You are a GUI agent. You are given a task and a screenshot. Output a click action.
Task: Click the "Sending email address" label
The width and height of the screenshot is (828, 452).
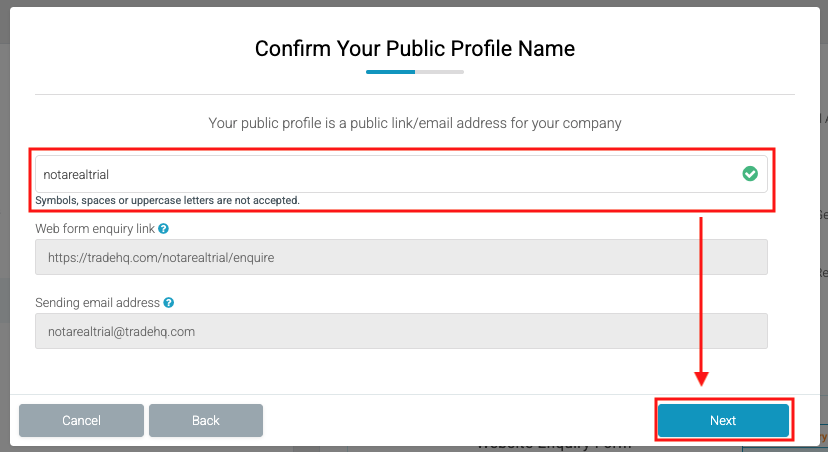96,302
